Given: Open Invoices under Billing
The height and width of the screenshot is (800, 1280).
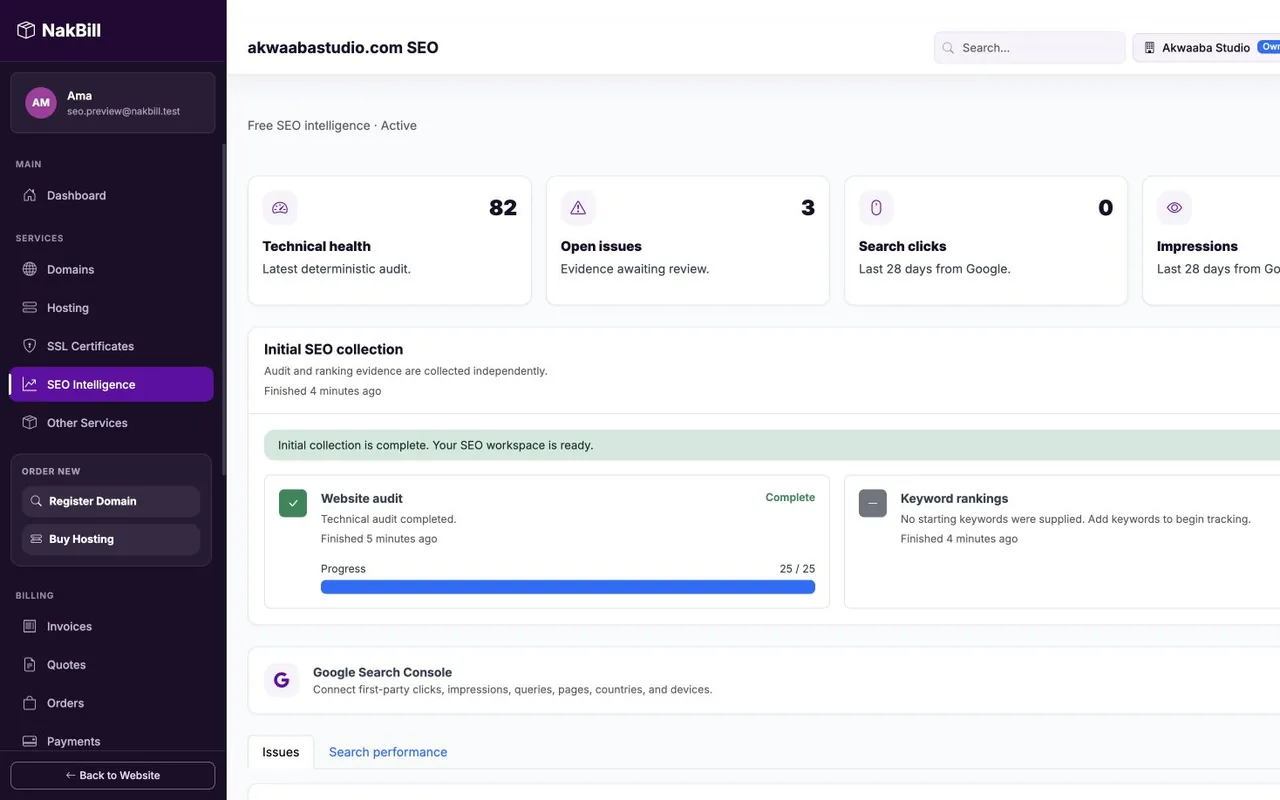Looking at the screenshot, I should tap(112, 626).
